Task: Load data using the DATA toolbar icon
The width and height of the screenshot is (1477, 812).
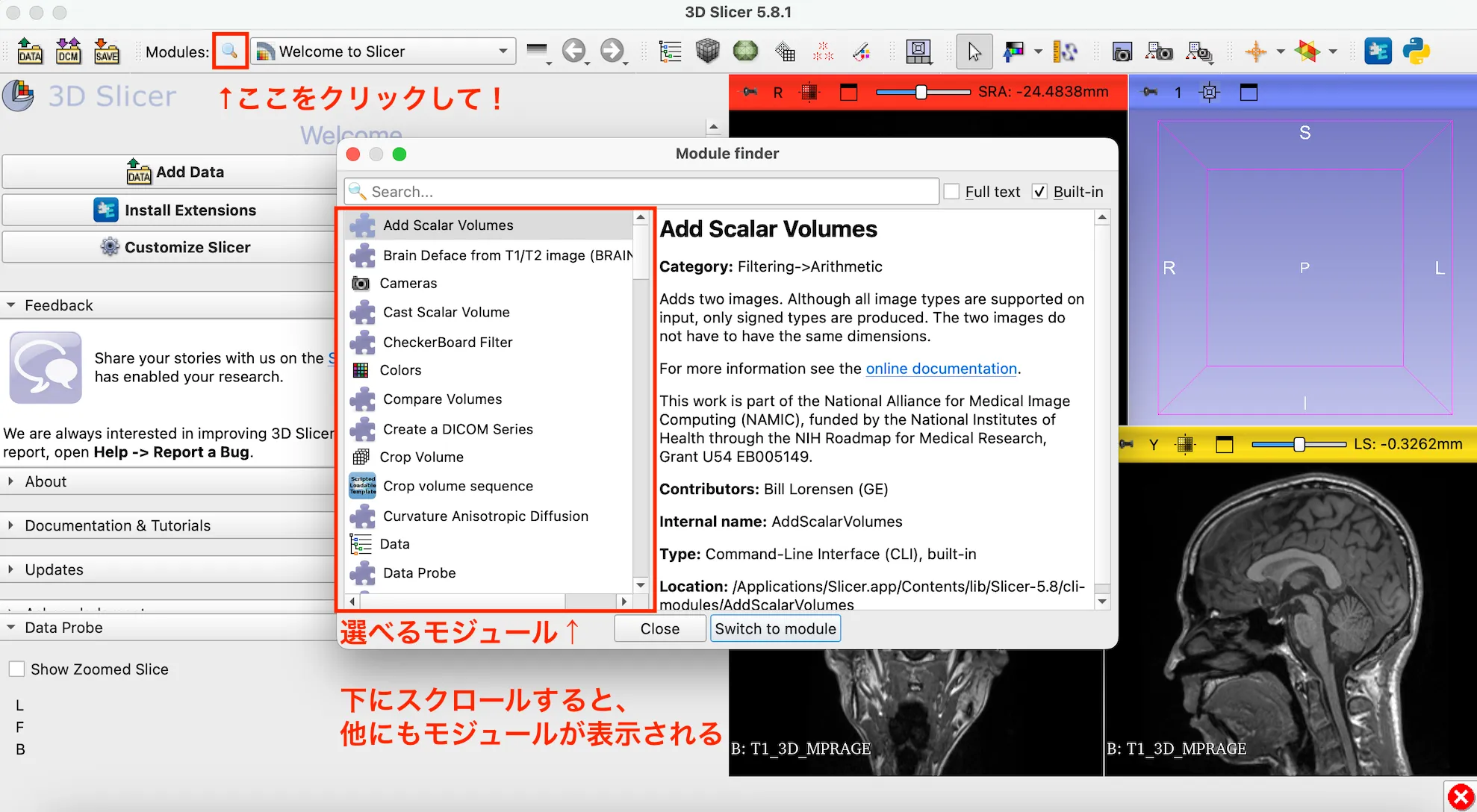Action: pos(29,51)
